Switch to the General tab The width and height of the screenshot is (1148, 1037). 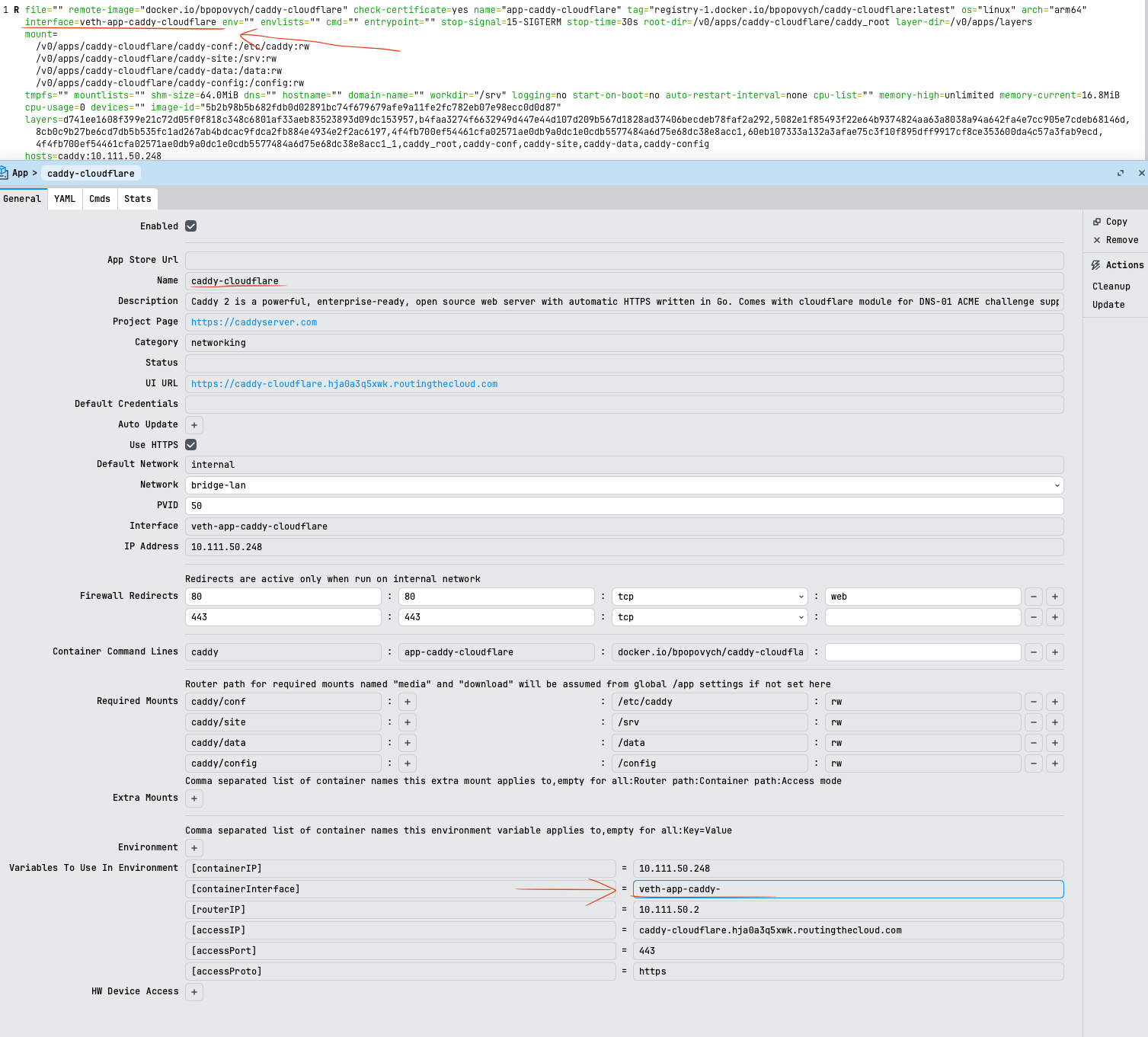[x=23, y=199]
